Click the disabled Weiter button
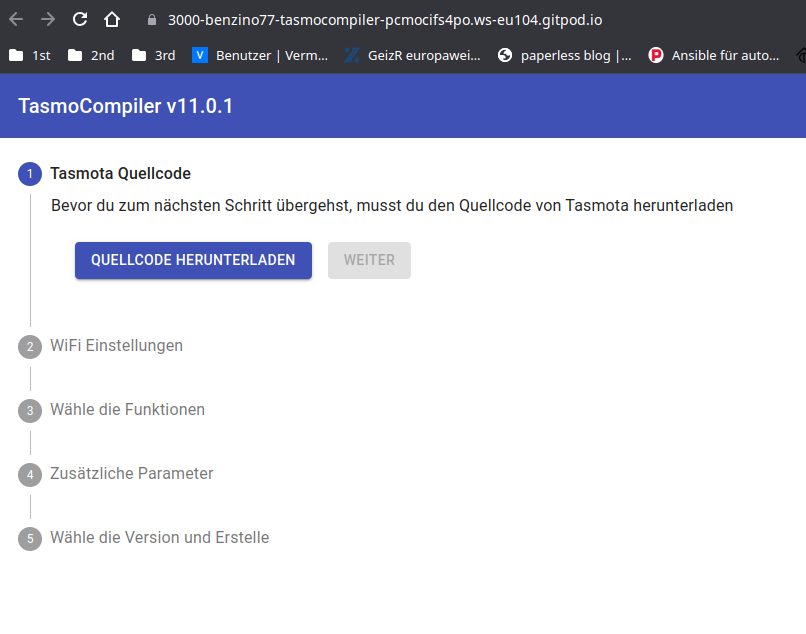 (x=369, y=260)
